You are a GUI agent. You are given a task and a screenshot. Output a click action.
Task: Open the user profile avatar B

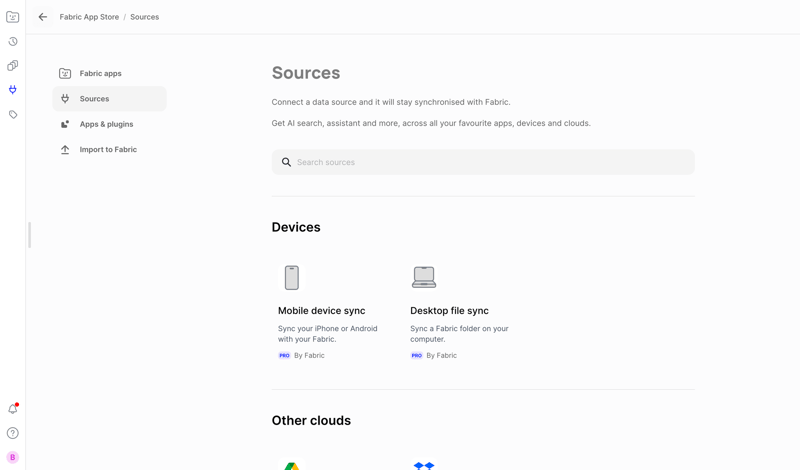point(13,457)
